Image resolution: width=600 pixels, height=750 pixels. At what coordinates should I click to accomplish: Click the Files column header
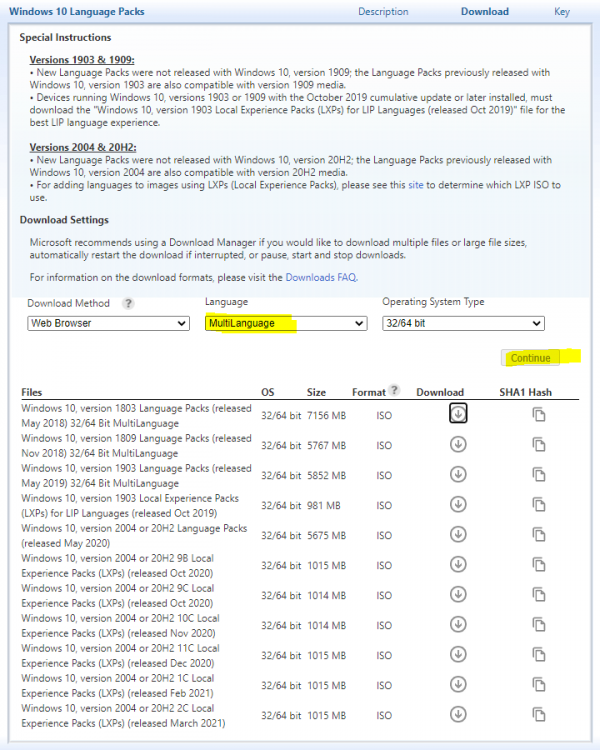(x=32, y=392)
